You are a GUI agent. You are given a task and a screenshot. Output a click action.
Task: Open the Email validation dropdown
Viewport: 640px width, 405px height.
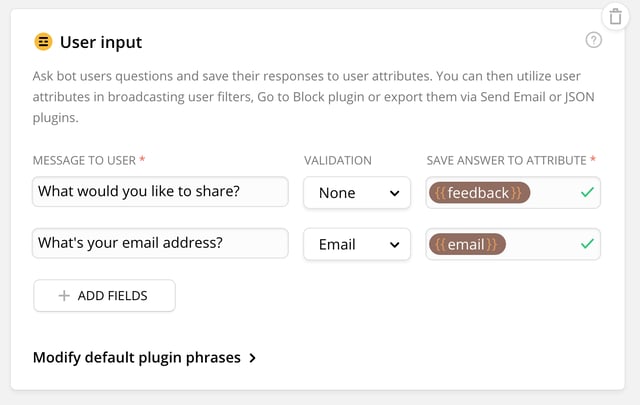pos(357,244)
